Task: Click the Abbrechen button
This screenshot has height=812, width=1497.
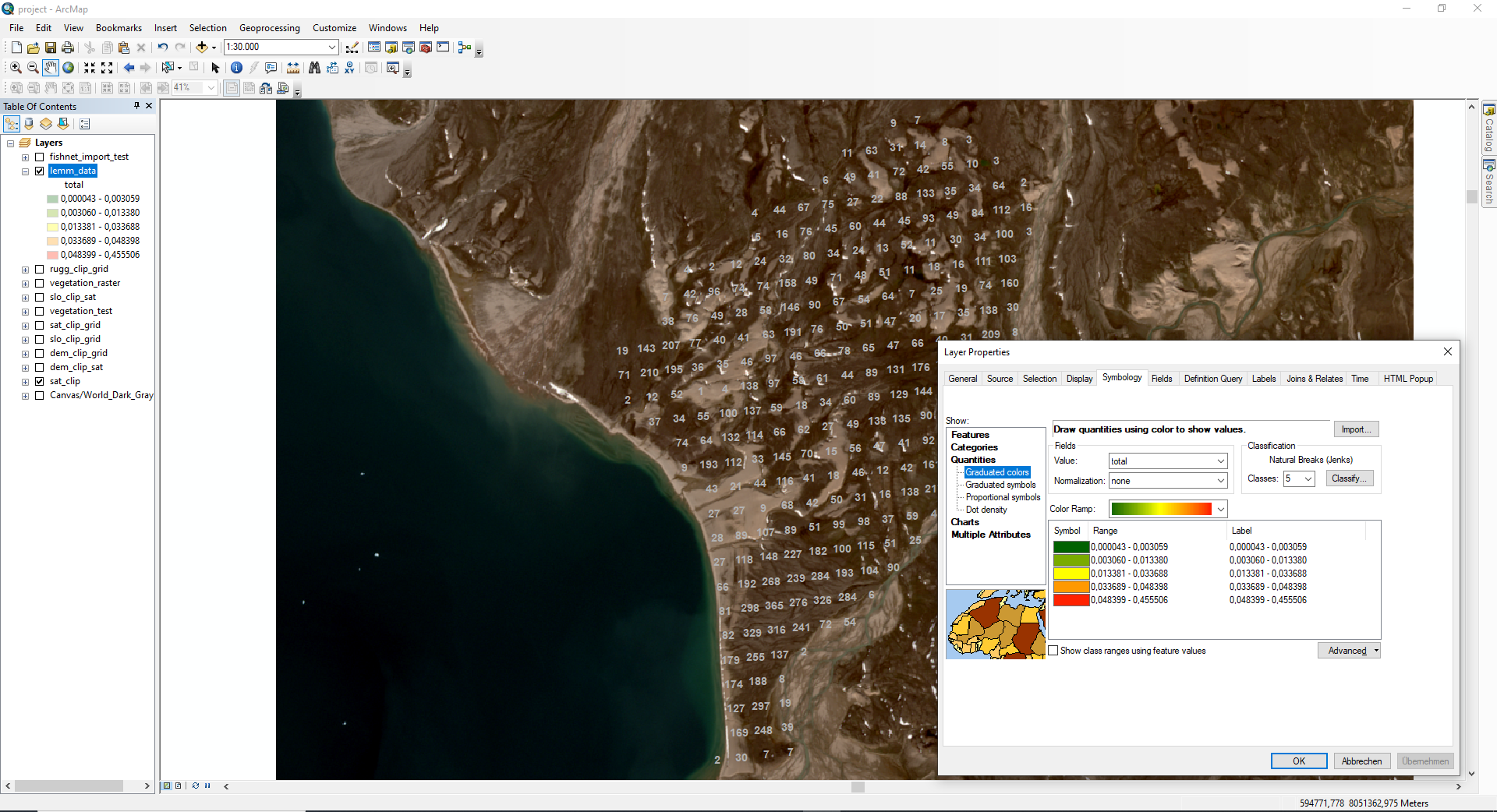Action: pyautogui.click(x=1361, y=761)
